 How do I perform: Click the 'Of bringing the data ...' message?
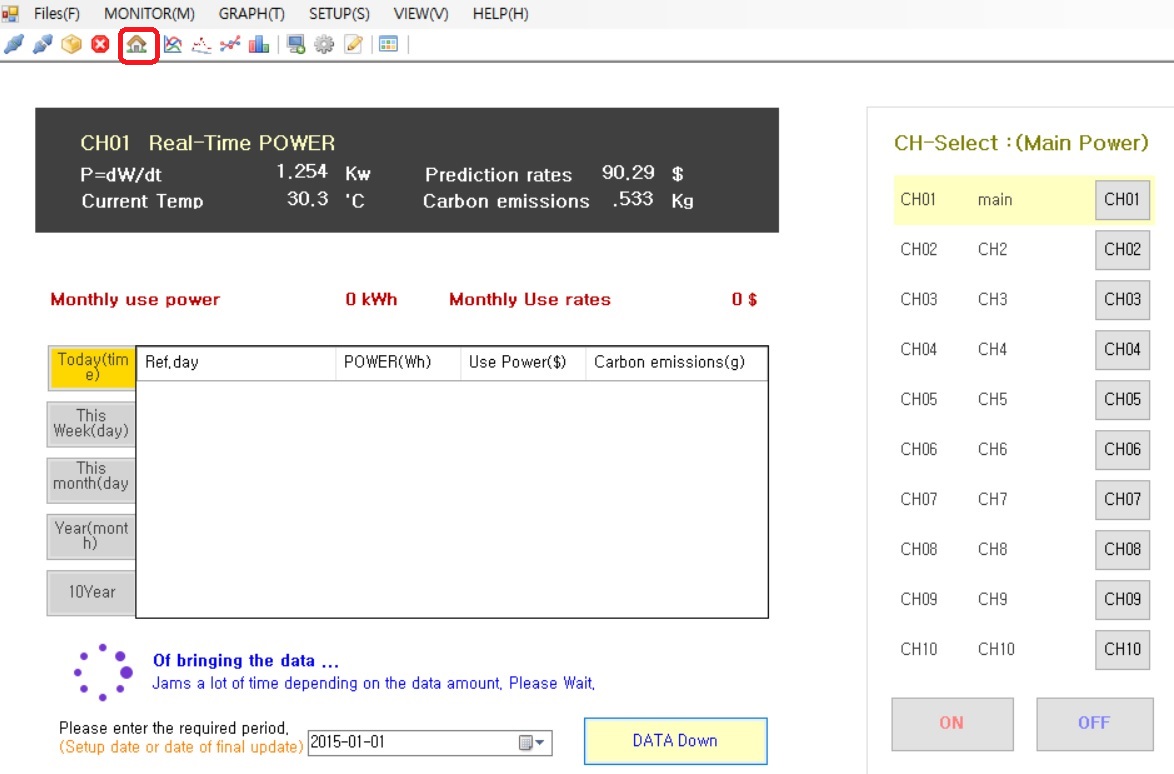click(x=246, y=661)
